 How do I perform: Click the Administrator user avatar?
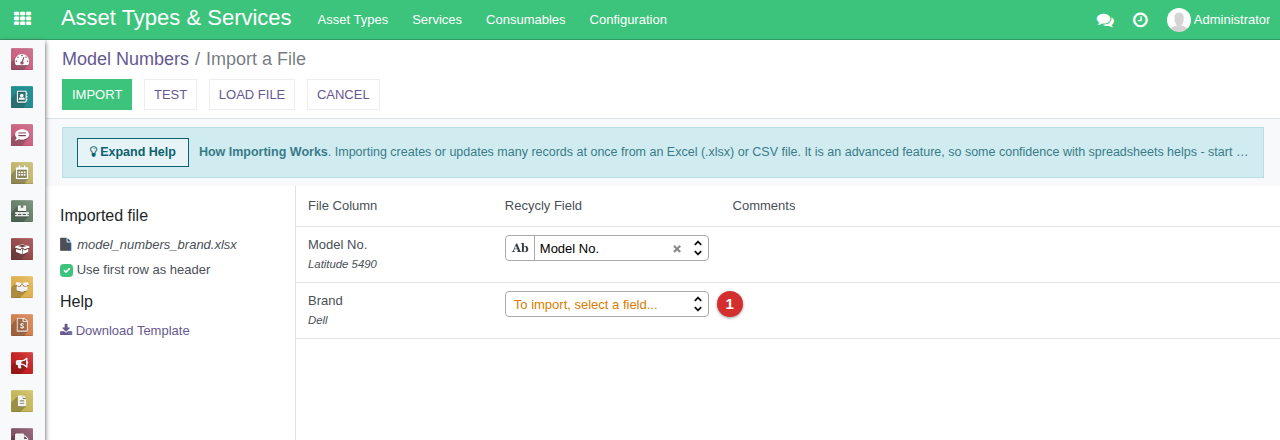(1179, 20)
